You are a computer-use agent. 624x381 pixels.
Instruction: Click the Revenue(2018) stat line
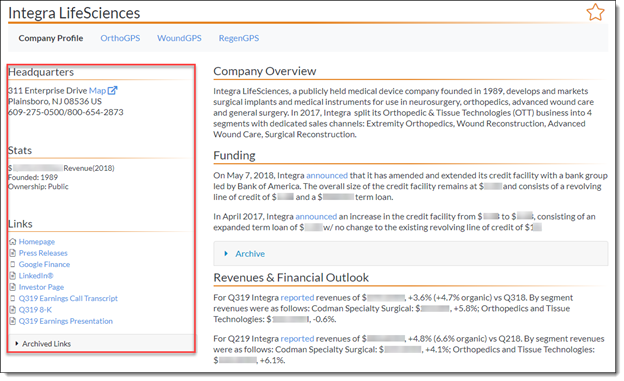pyautogui.click(x=61, y=168)
